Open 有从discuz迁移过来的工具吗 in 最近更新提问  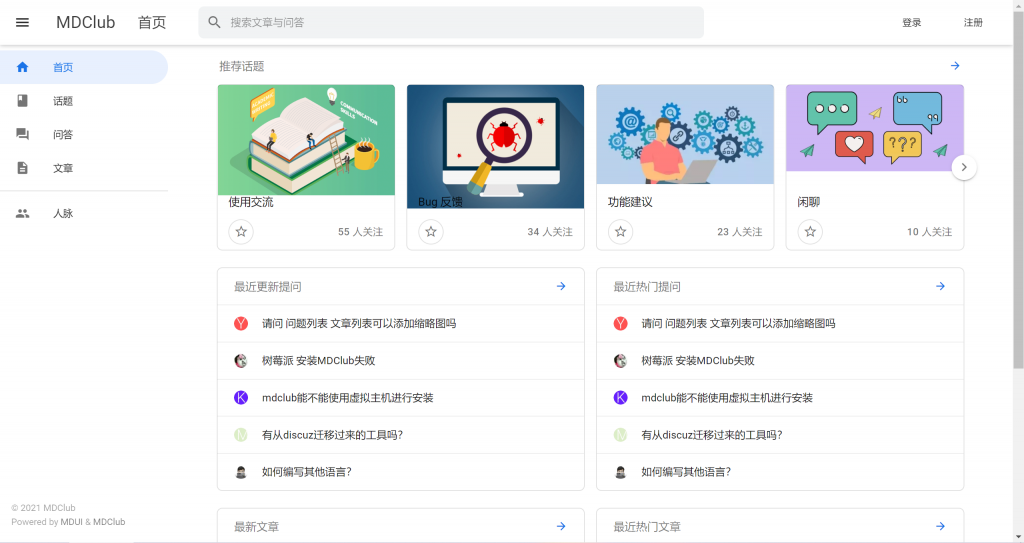[x=401, y=435]
